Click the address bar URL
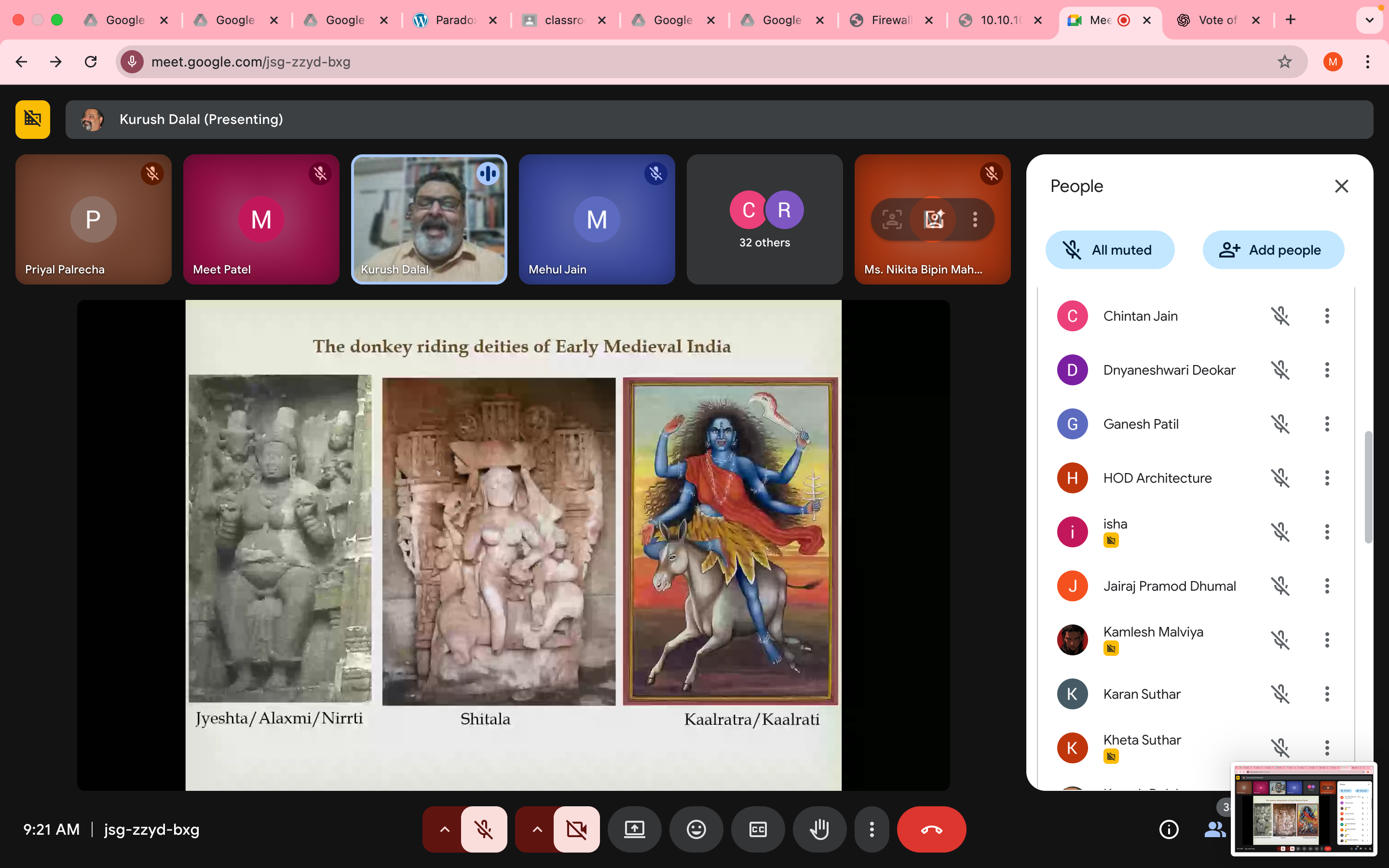 pos(251,61)
